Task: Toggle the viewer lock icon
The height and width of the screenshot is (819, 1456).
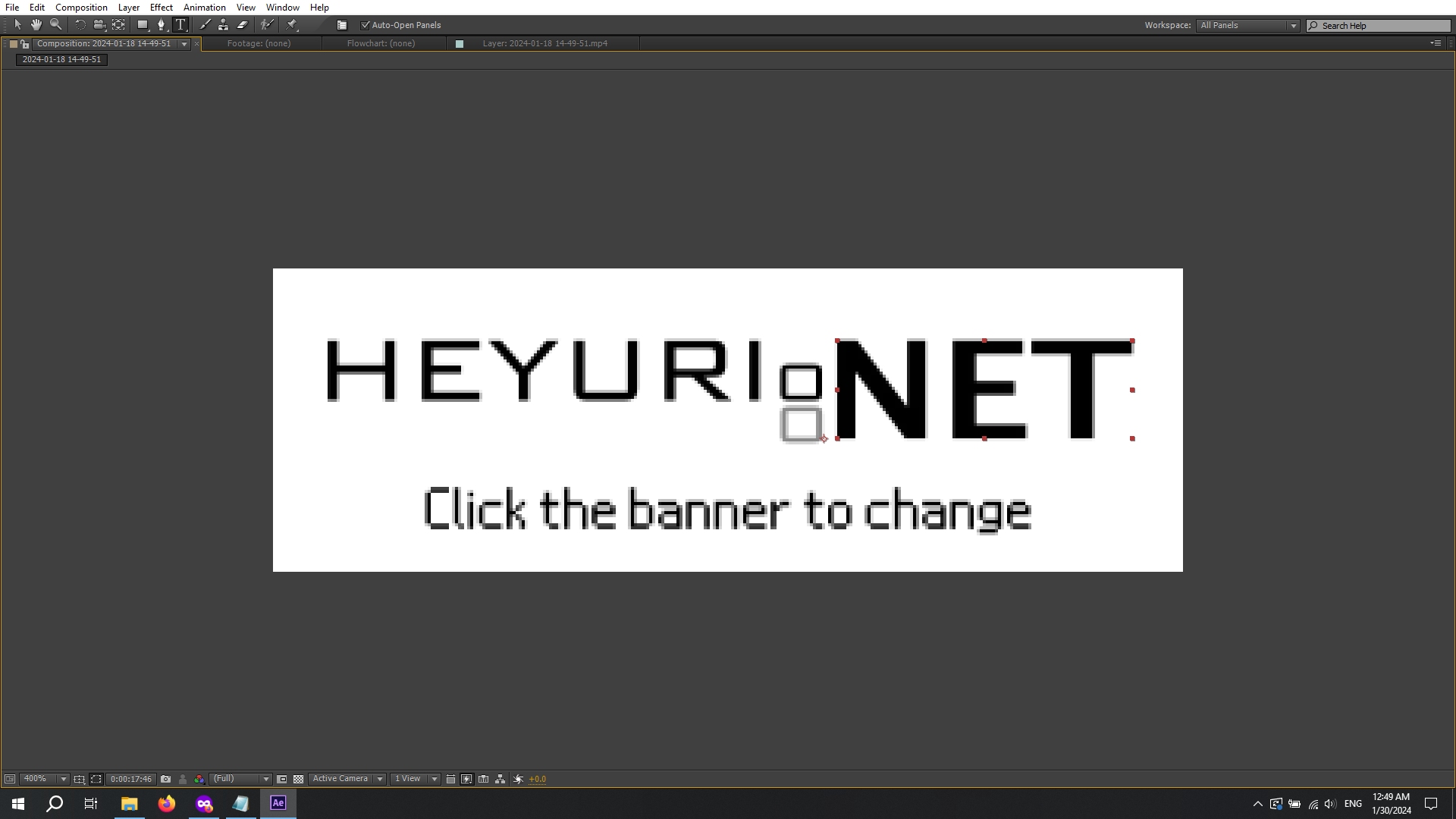Action: pos(25,44)
